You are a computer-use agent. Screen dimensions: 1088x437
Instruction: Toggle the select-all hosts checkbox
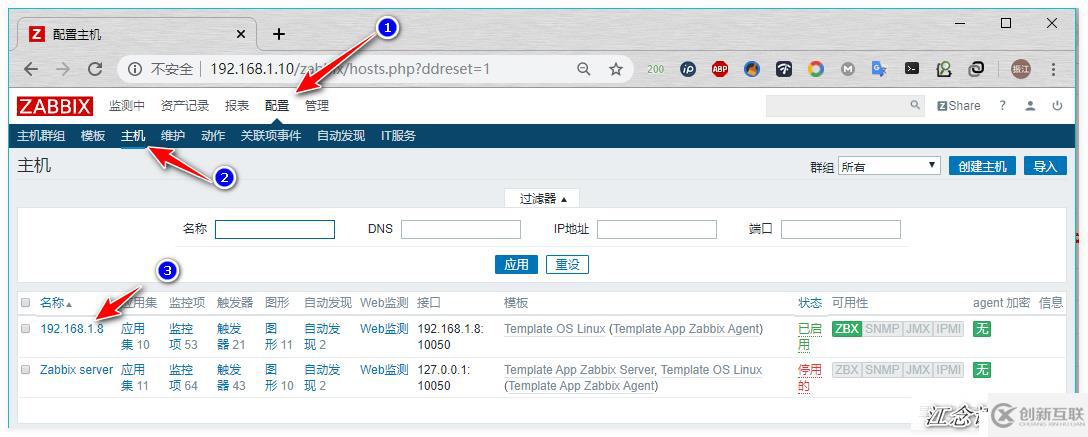pyautogui.click(x=26, y=302)
